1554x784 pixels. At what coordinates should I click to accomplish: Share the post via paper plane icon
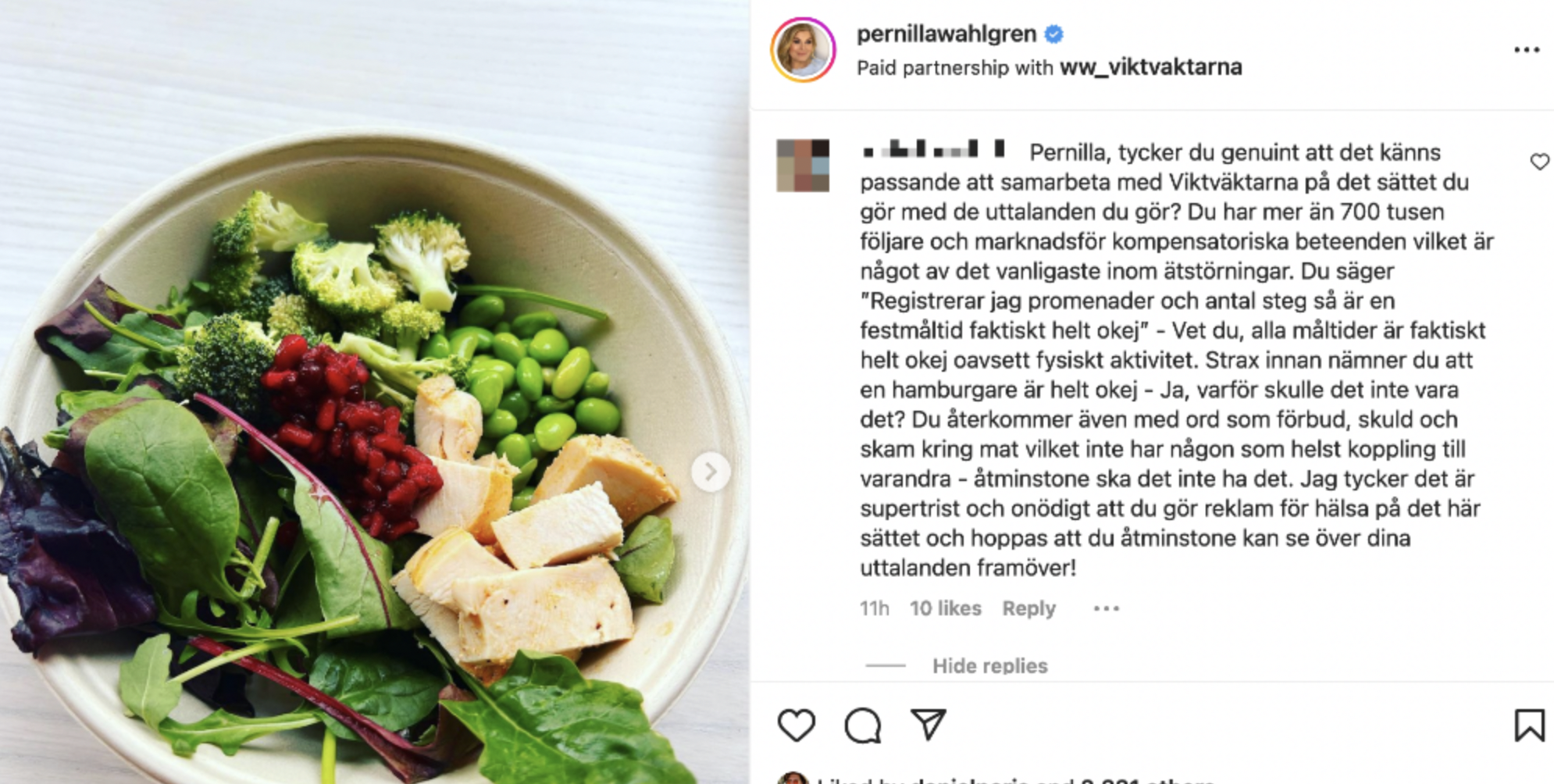click(x=928, y=725)
